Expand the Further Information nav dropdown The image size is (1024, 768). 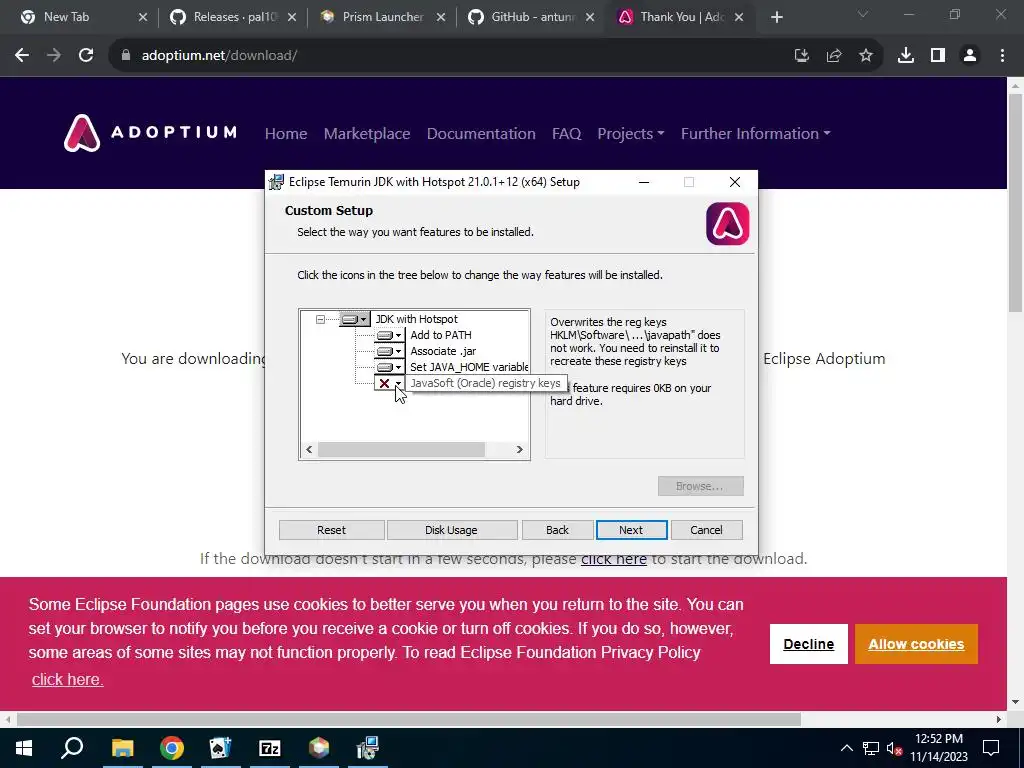[x=756, y=134]
